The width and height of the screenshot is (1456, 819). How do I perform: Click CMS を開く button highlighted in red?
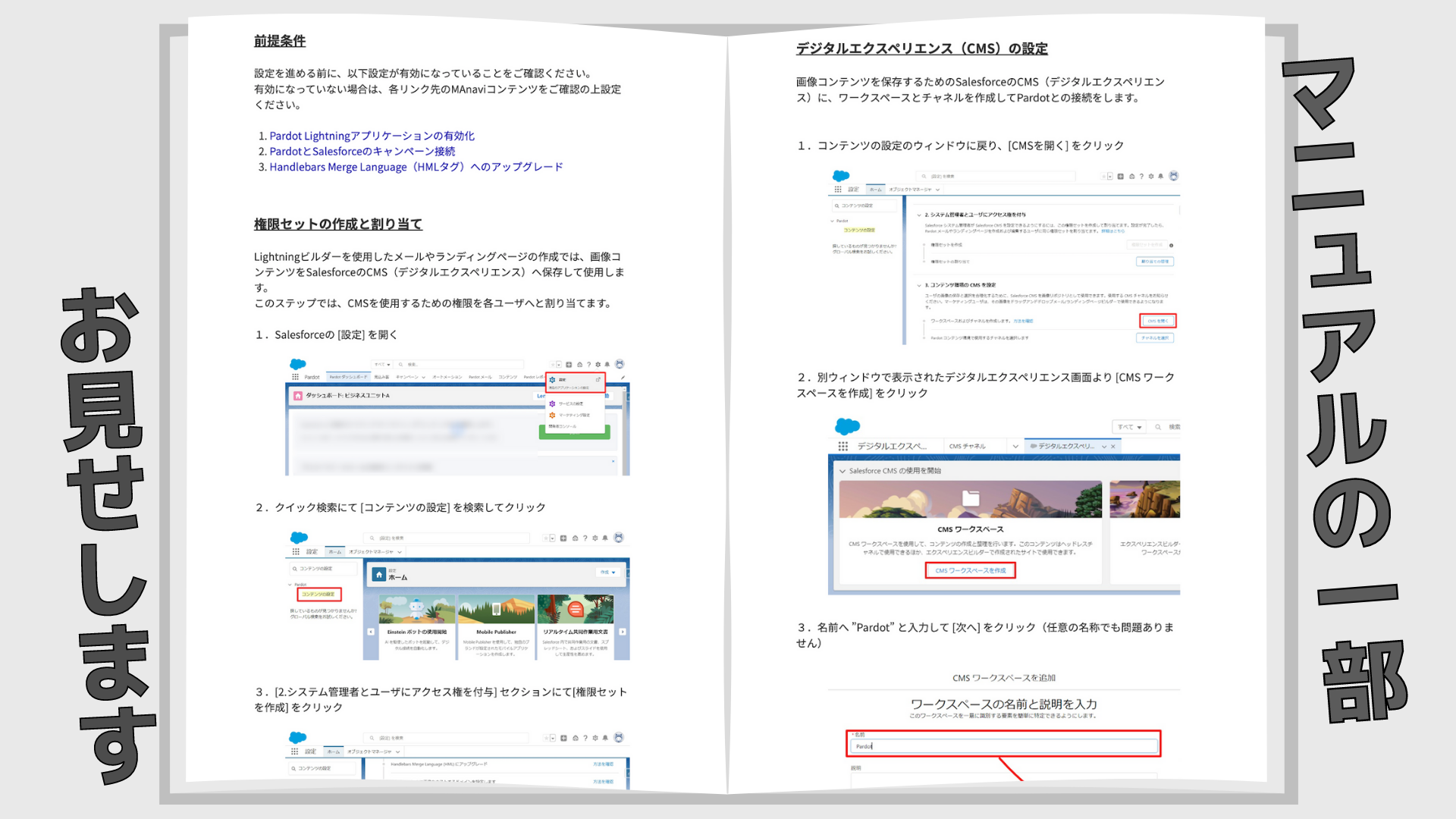pyautogui.click(x=1157, y=321)
